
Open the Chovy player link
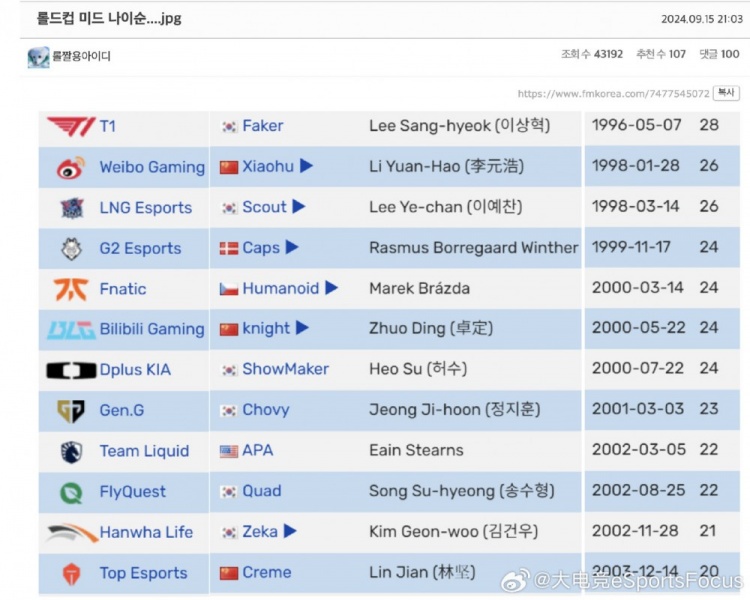266,410
